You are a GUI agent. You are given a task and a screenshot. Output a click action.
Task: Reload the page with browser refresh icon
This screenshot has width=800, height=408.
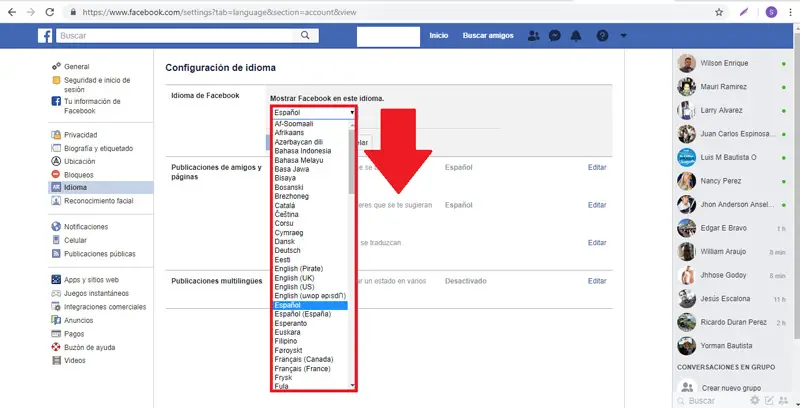[x=49, y=12]
